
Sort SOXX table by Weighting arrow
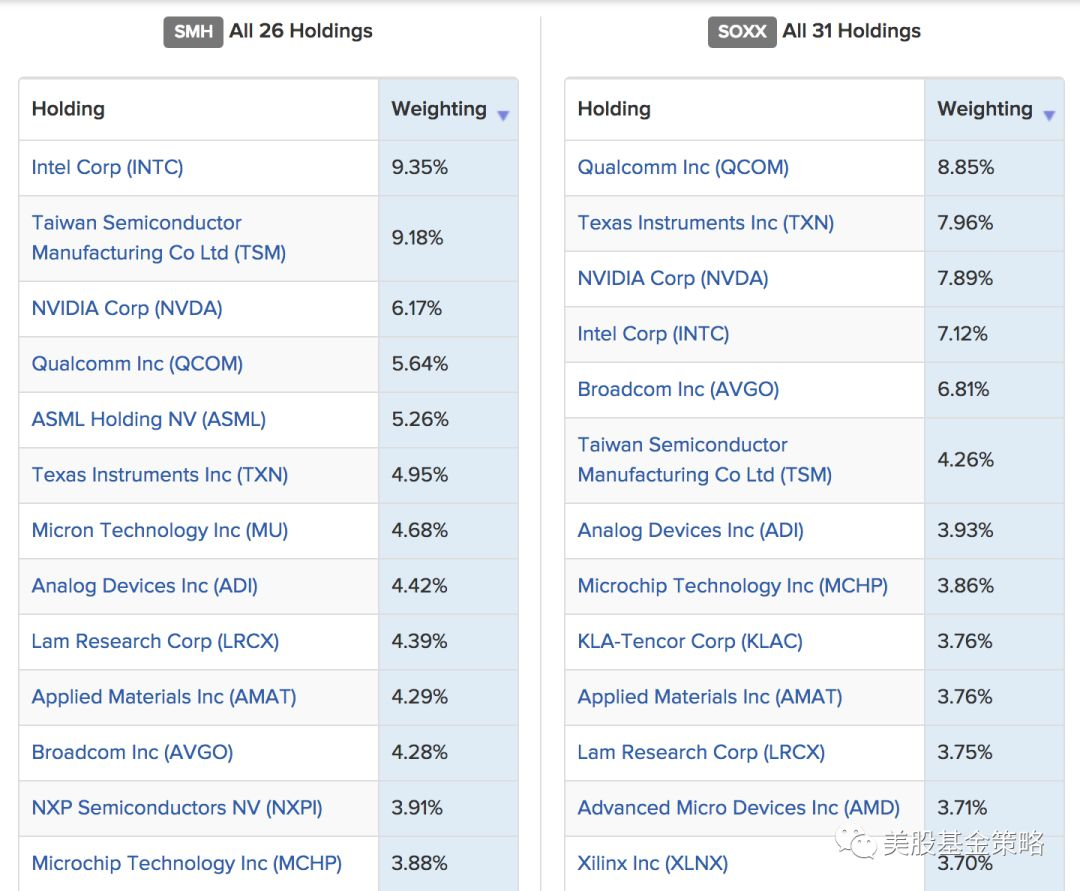1049,116
